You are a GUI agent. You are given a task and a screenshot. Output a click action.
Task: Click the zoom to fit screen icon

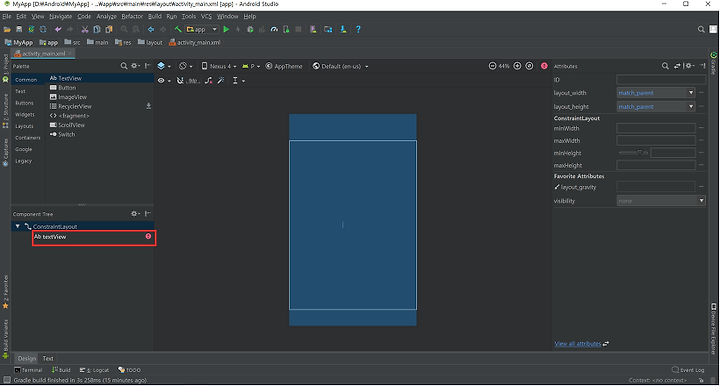(529, 66)
